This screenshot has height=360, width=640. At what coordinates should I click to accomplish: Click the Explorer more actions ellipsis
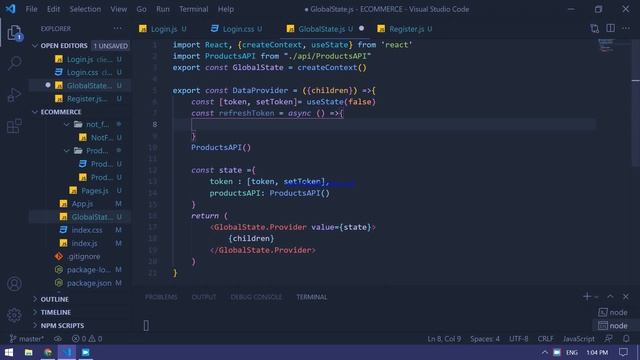(118, 29)
